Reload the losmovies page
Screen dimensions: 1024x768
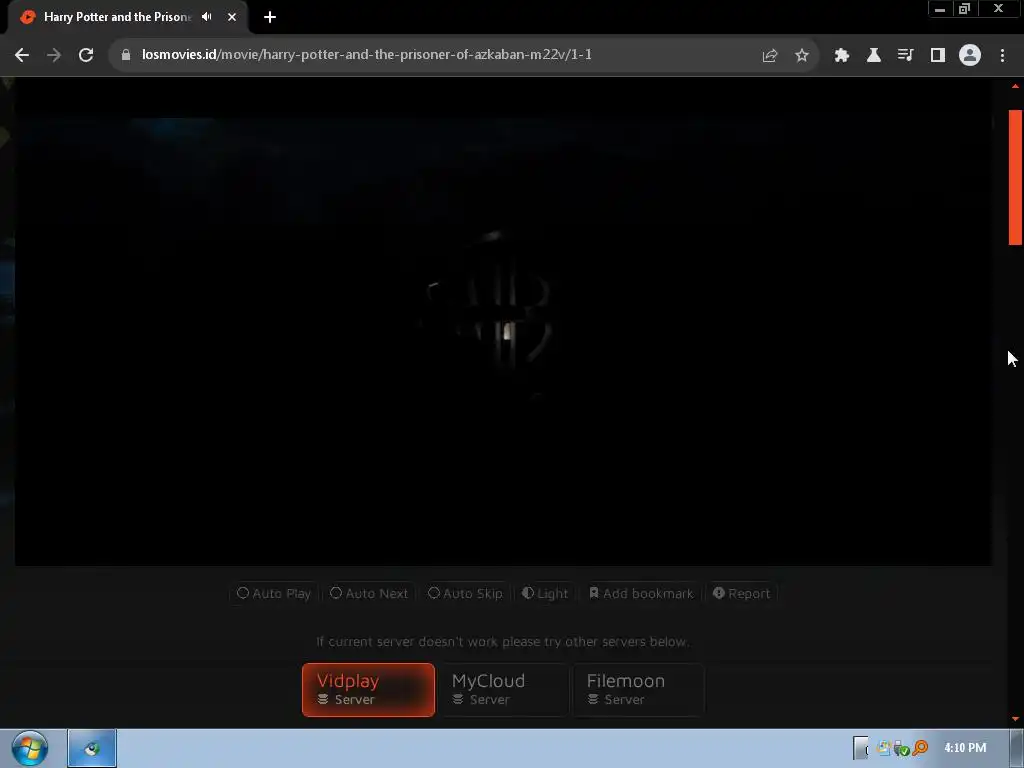click(x=86, y=55)
